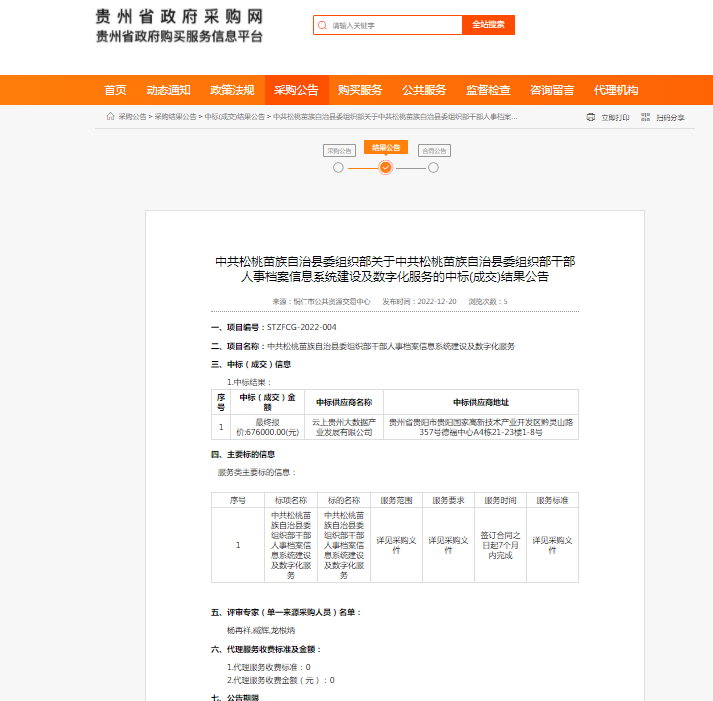The height and width of the screenshot is (701, 713).
Task: Click the bid amount 676000.00(元) cell
Action: point(267,427)
